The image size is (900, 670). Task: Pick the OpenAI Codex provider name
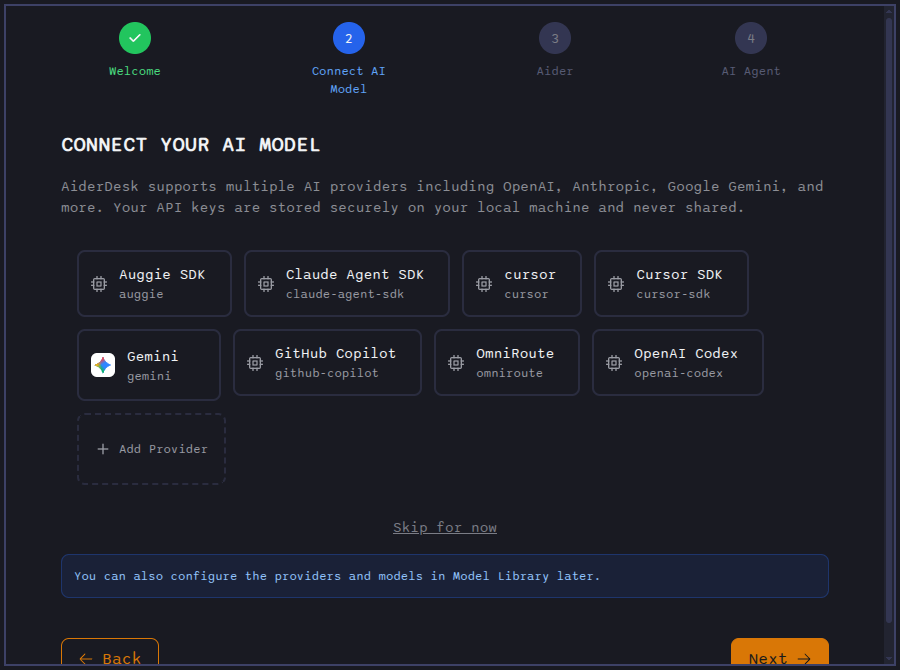[x=685, y=354]
